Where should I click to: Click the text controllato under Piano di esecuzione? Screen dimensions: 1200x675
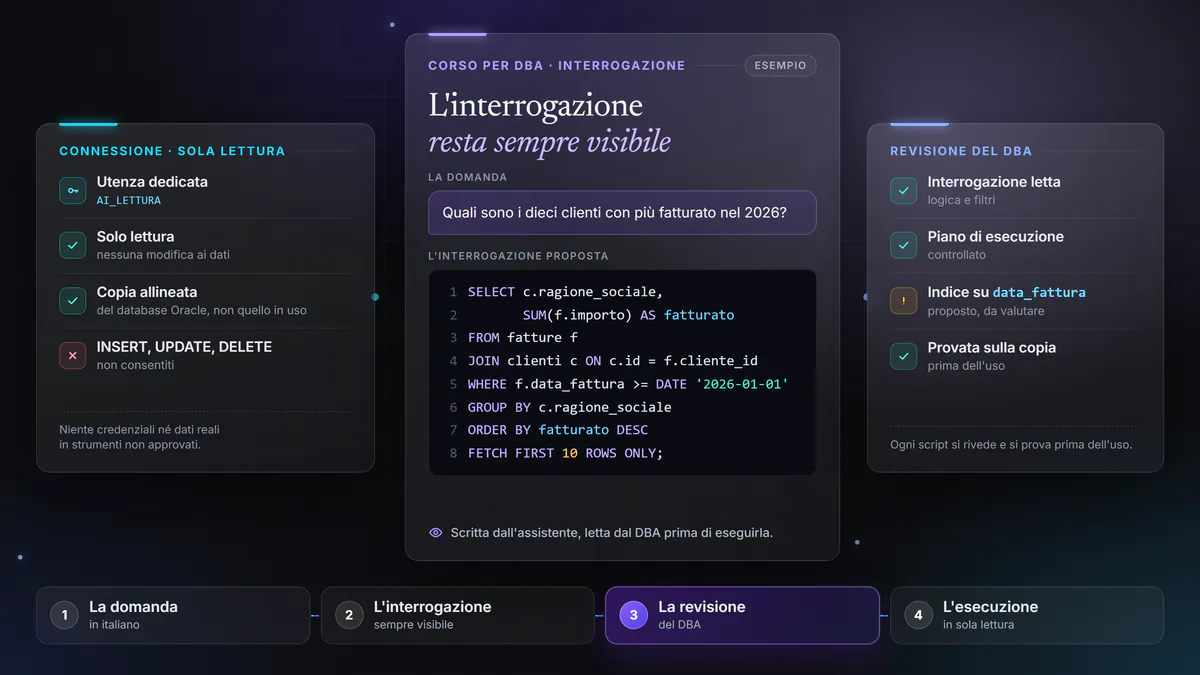click(x=957, y=255)
